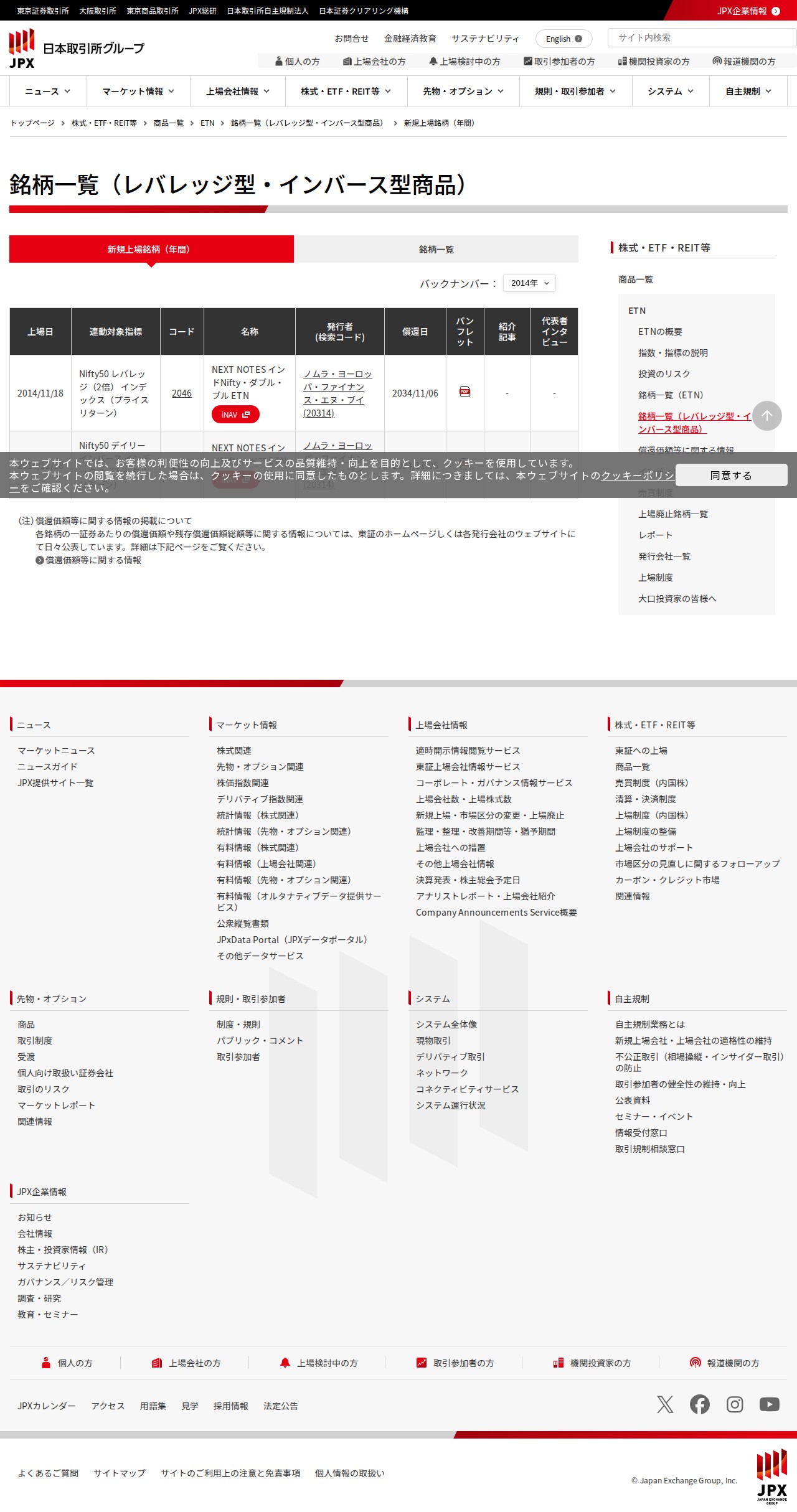Click the English language button

pos(564,39)
